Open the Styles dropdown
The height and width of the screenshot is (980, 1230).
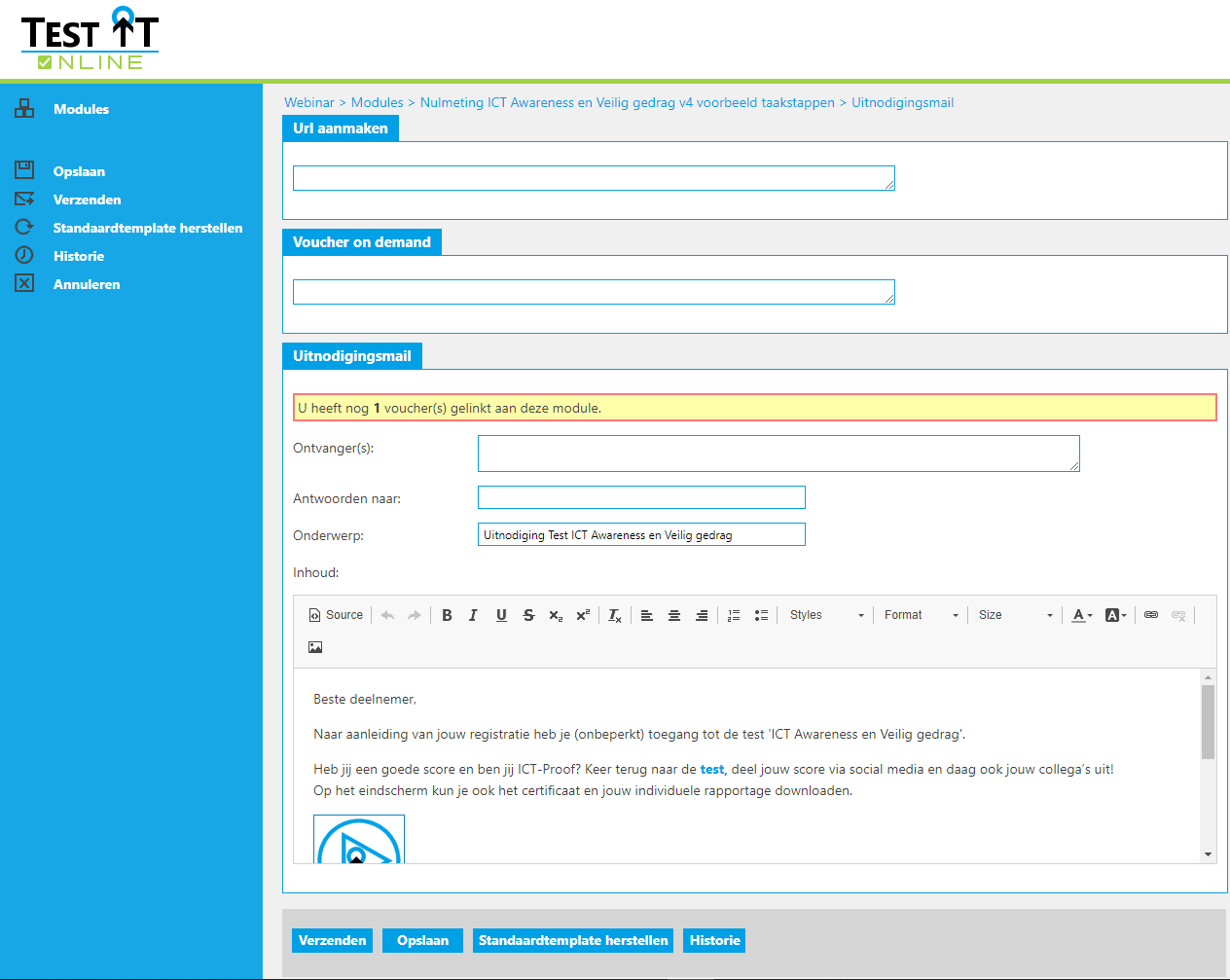point(826,615)
